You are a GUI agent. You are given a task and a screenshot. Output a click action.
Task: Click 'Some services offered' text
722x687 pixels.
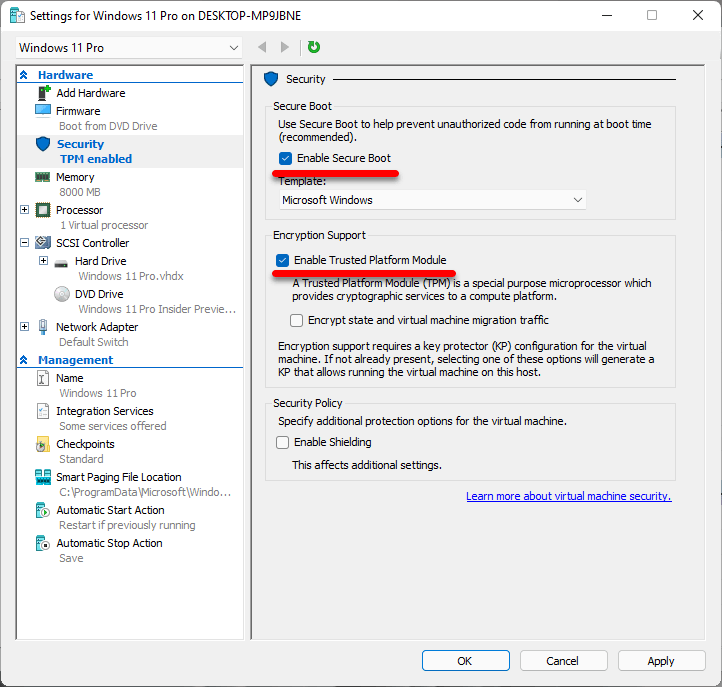[x=113, y=426]
